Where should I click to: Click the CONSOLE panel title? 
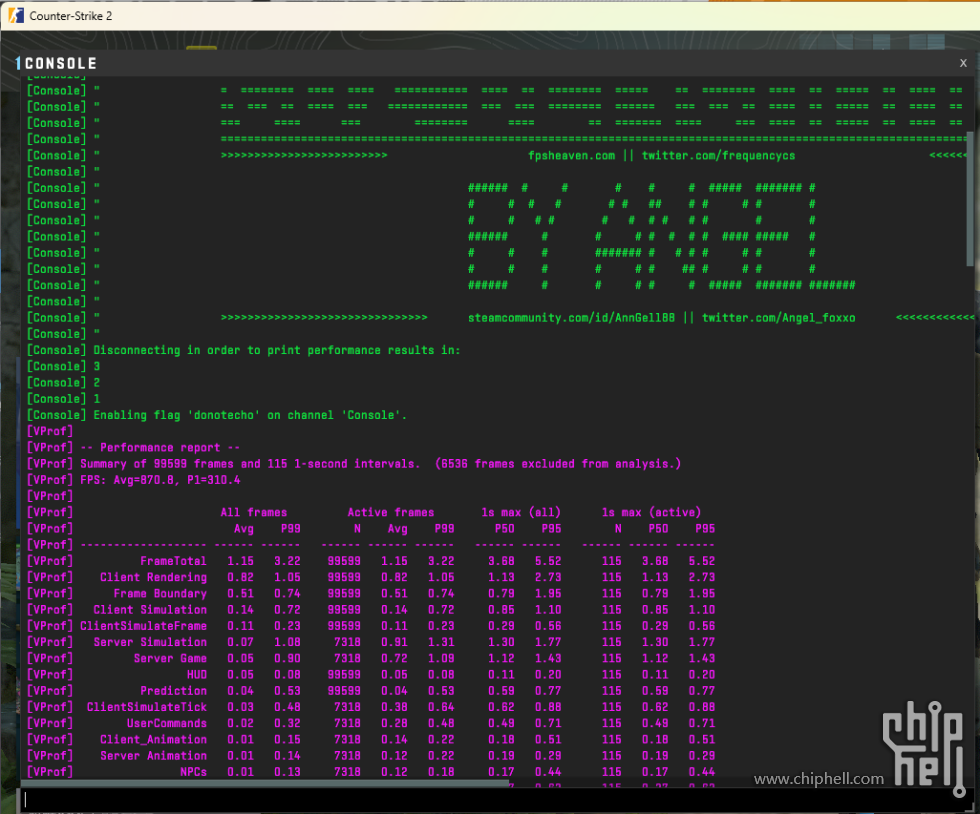click(60, 64)
